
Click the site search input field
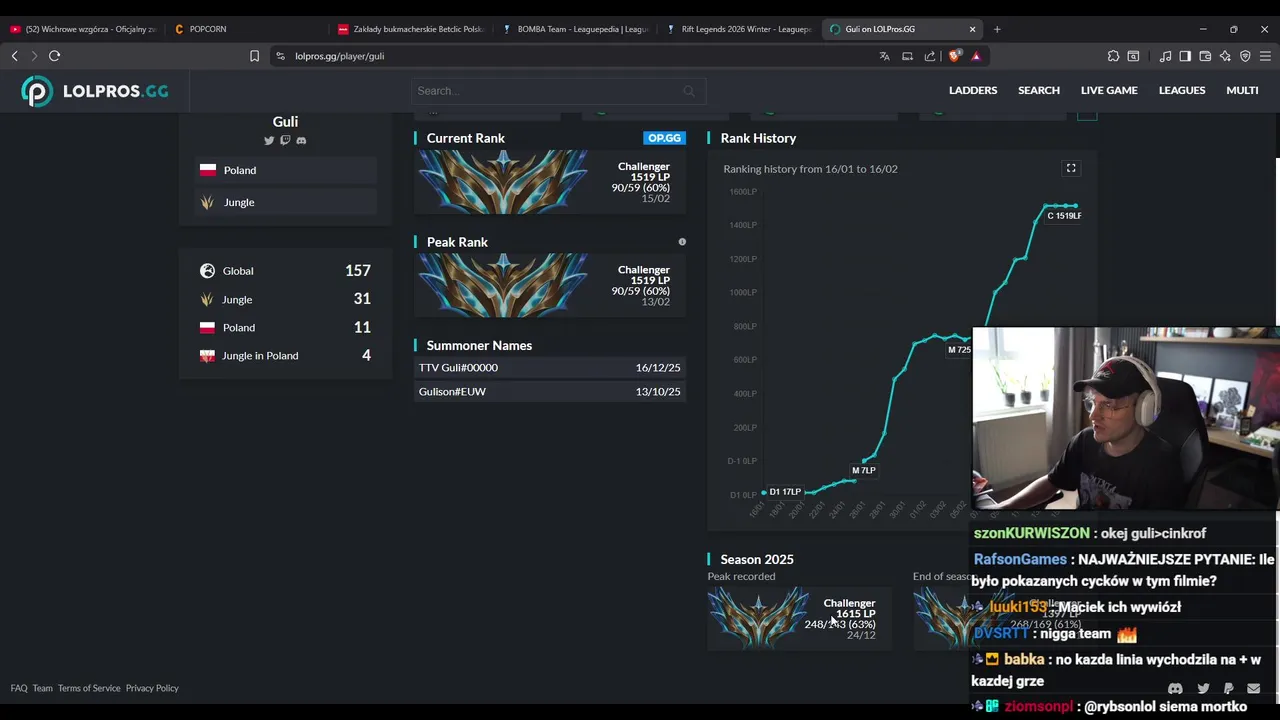559,91
